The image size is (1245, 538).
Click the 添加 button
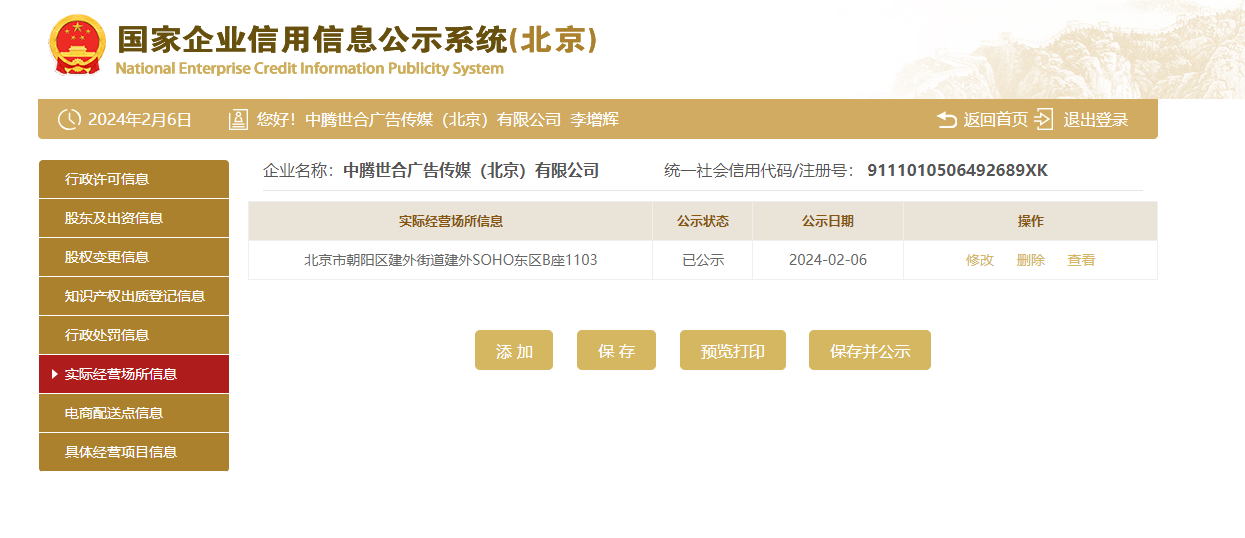coord(514,350)
